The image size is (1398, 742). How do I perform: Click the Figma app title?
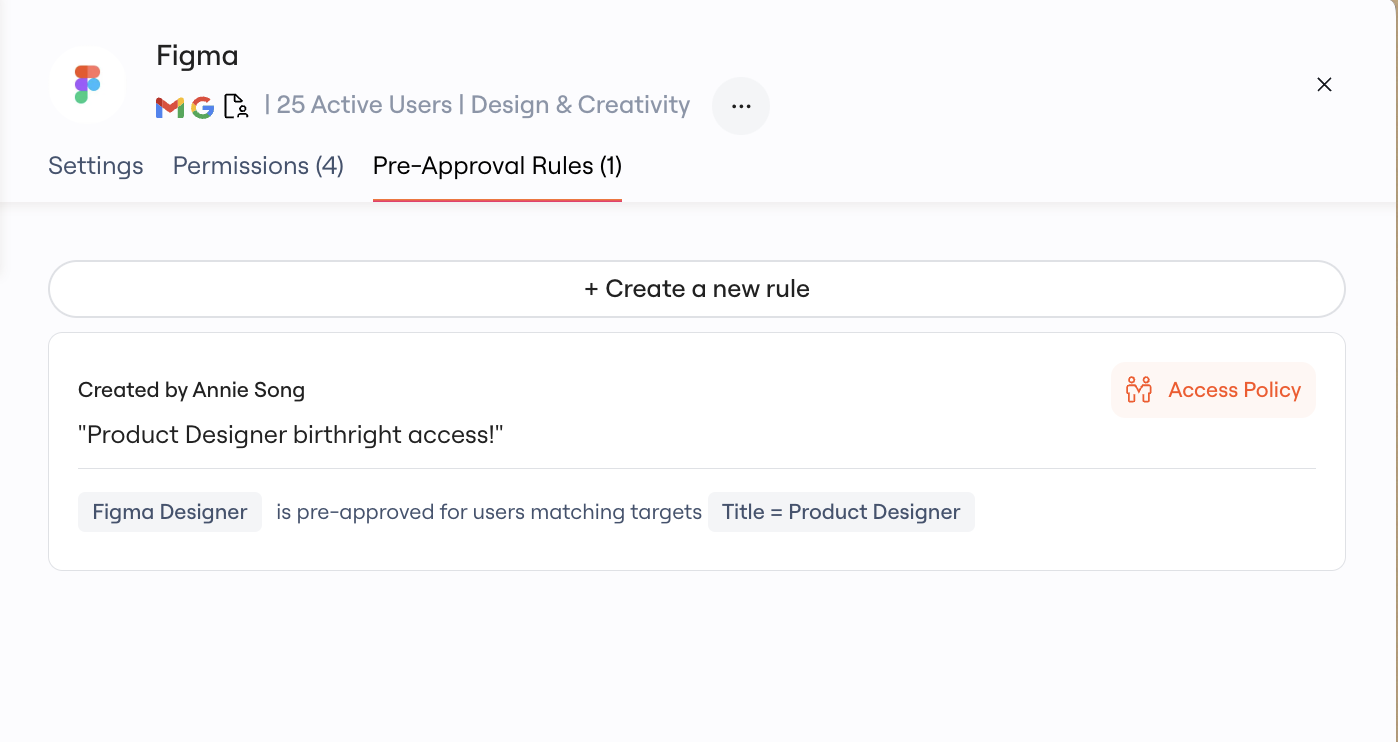[x=197, y=56]
